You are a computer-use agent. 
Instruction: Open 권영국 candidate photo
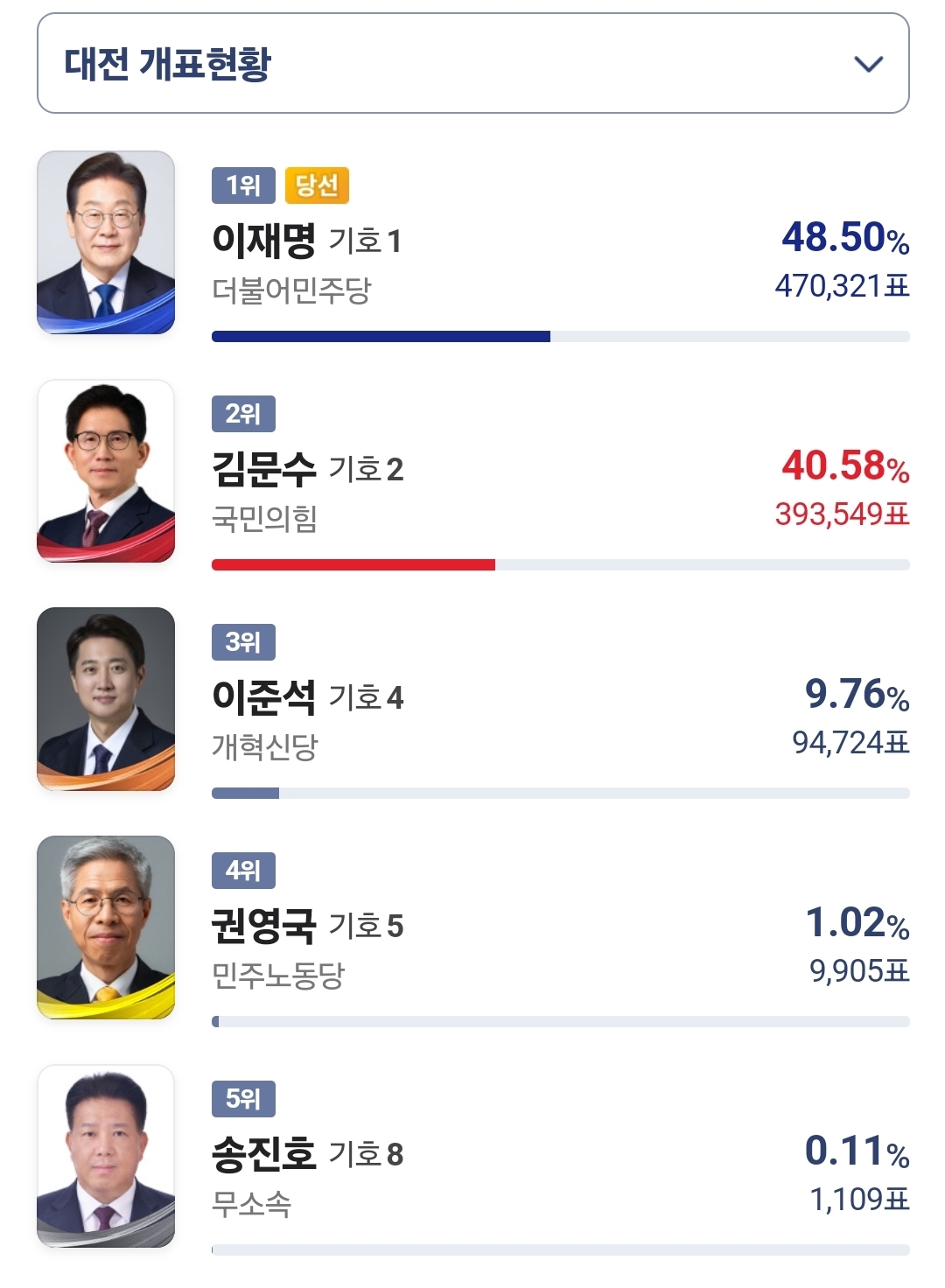coord(106,927)
